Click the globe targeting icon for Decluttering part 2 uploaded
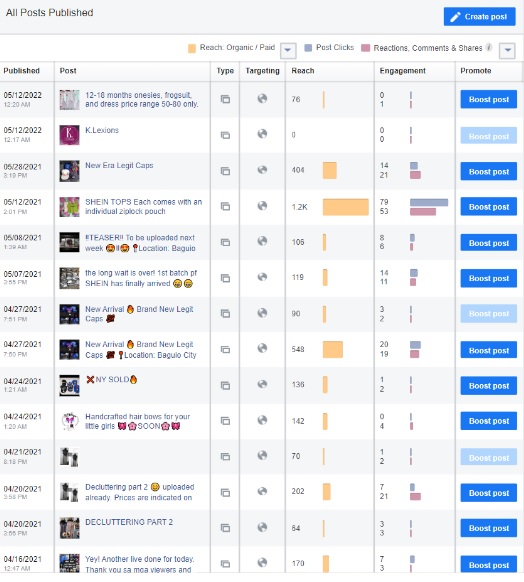Screen dimensions: 524x582 [262, 491]
